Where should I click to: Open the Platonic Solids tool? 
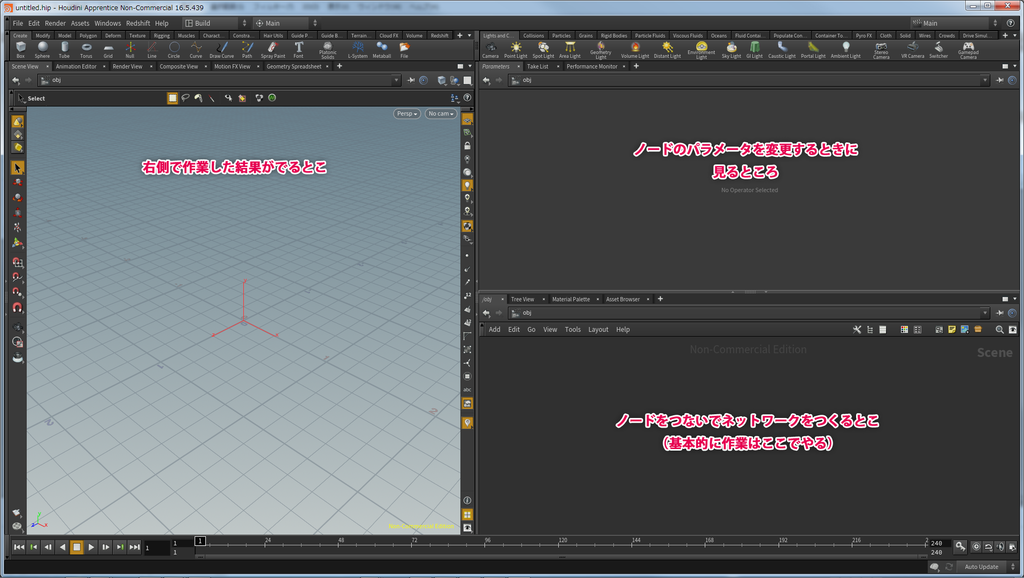coord(328,50)
